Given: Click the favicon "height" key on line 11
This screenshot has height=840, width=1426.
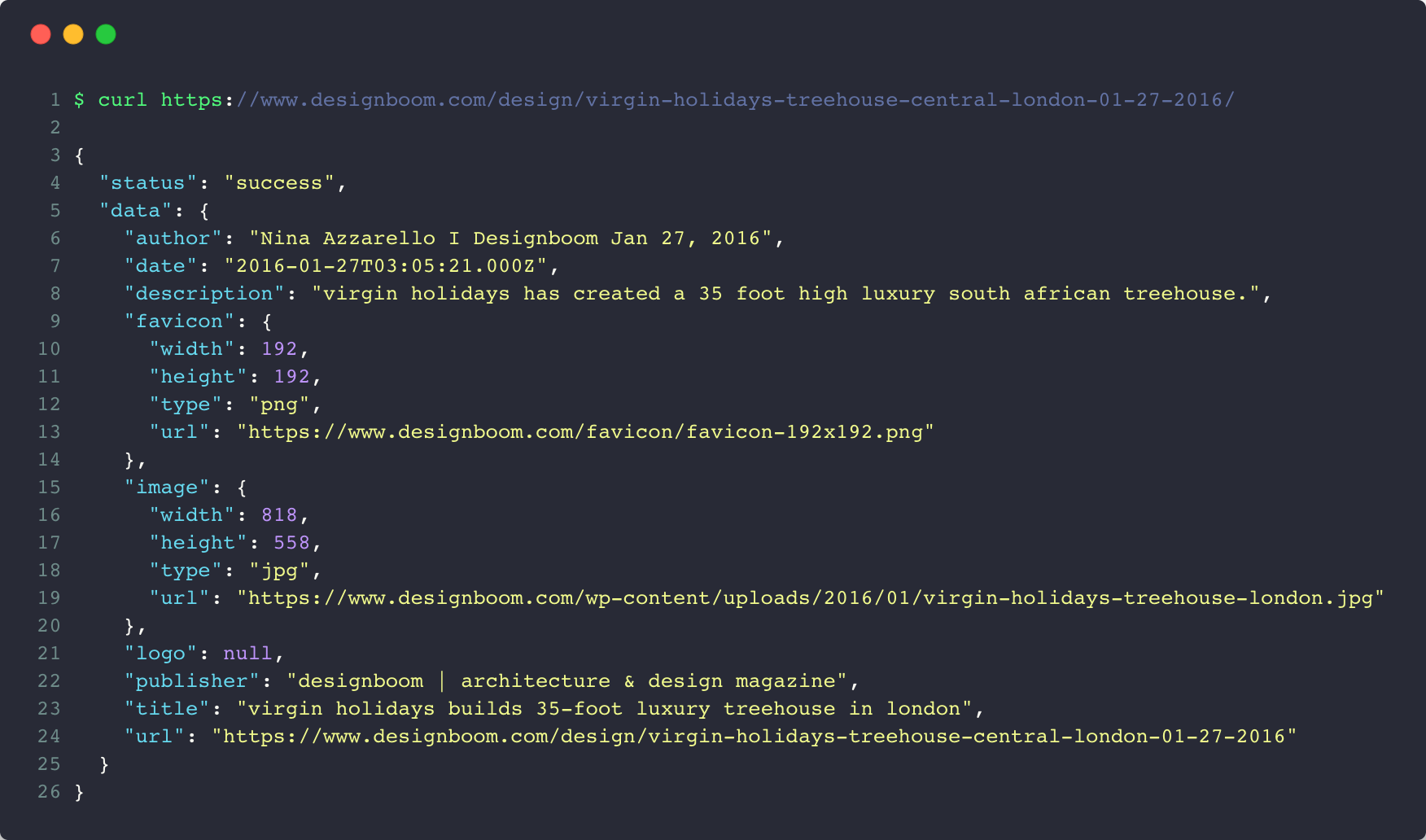Looking at the screenshot, I should coord(198,377).
